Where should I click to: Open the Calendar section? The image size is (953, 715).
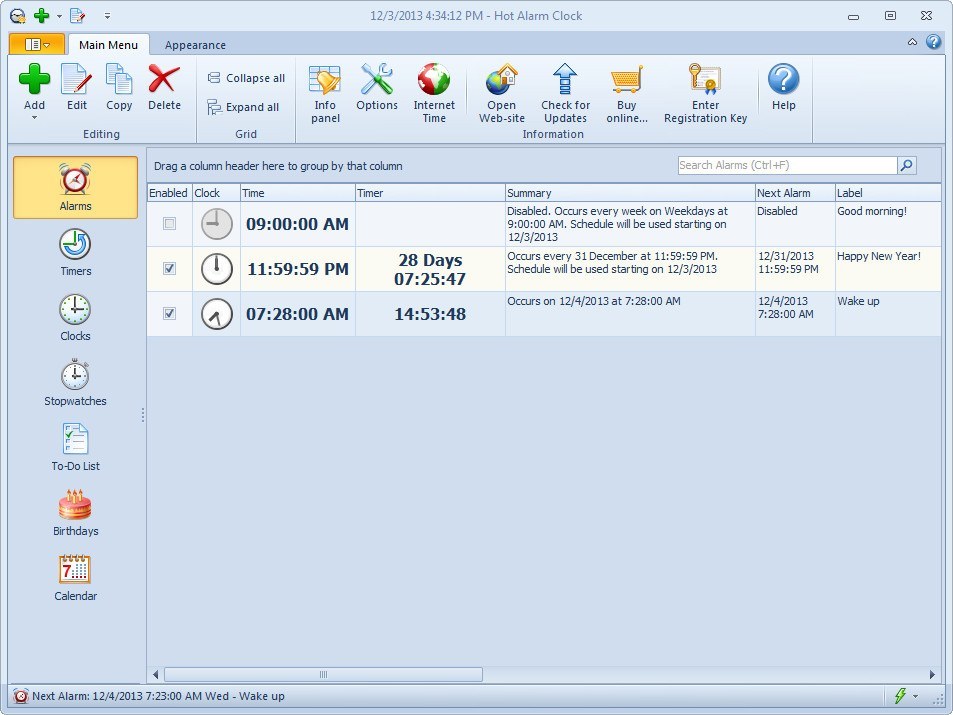click(75, 577)
